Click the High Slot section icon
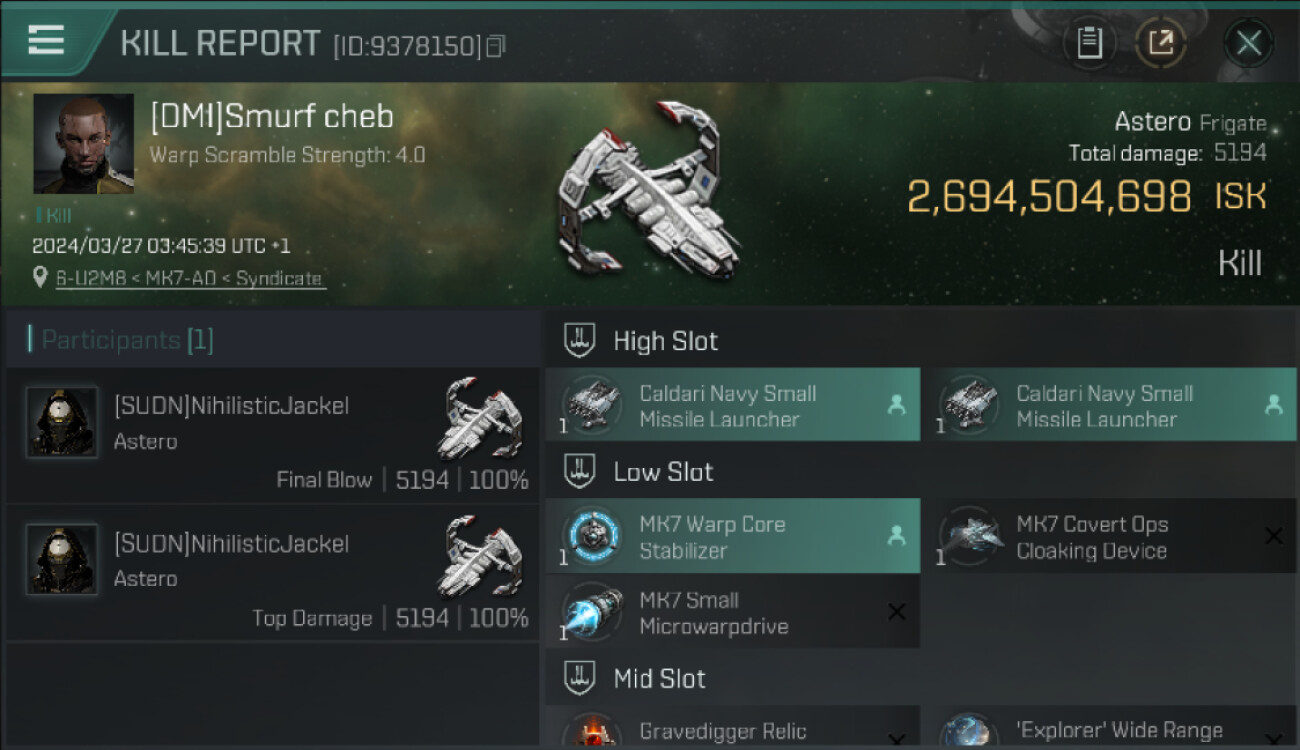The height and width of the screenshot is (750, 1300). (x=580, y=341)
